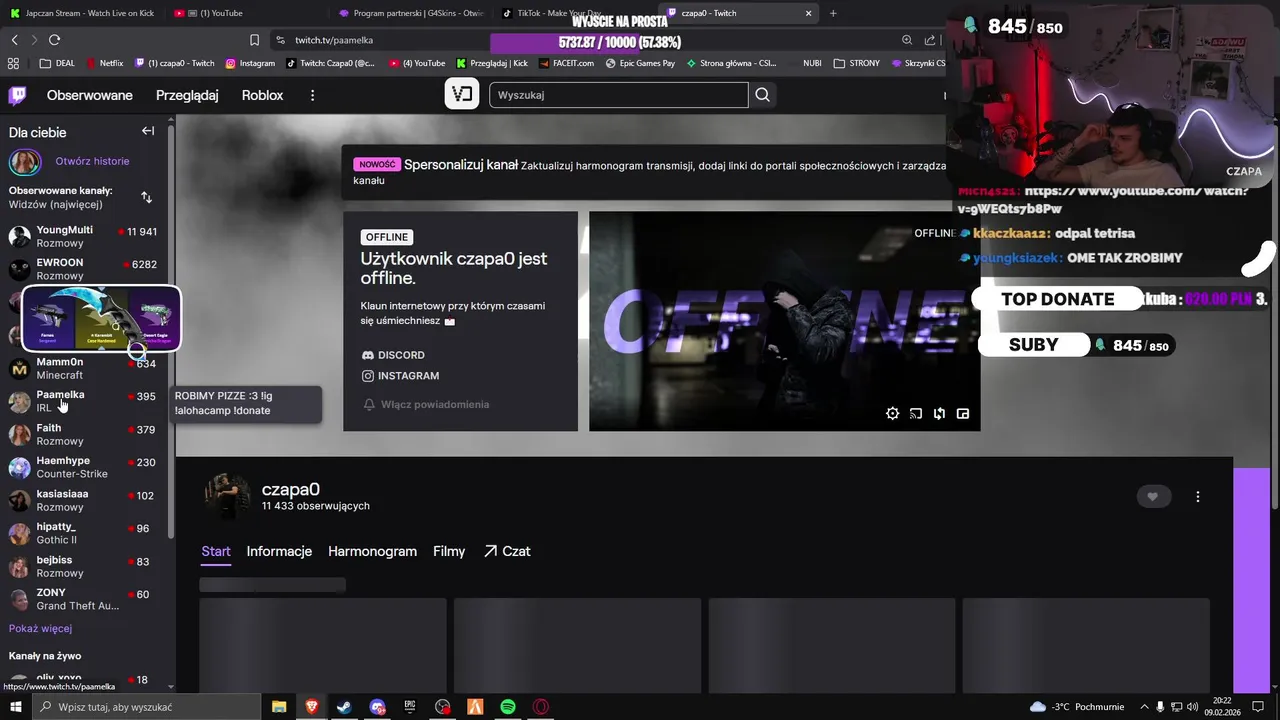The image size is (1280, 720).
Task: Select the Informacje channel tab
Action: (x=279, y=551)
